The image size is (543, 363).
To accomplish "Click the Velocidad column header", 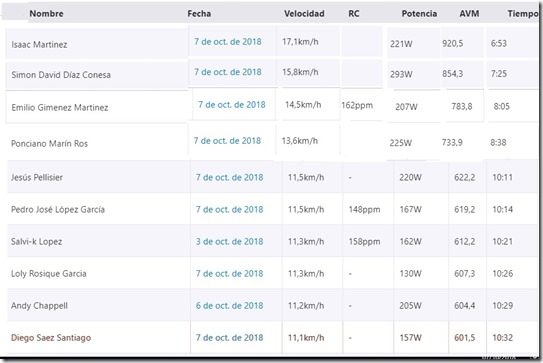I will point(304,14).
